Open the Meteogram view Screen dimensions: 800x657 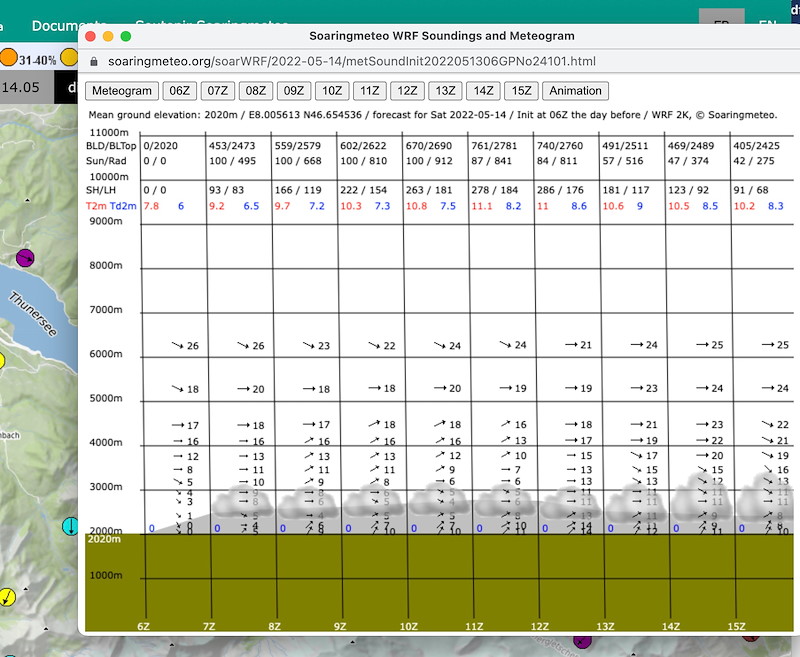tap(121, 91)
